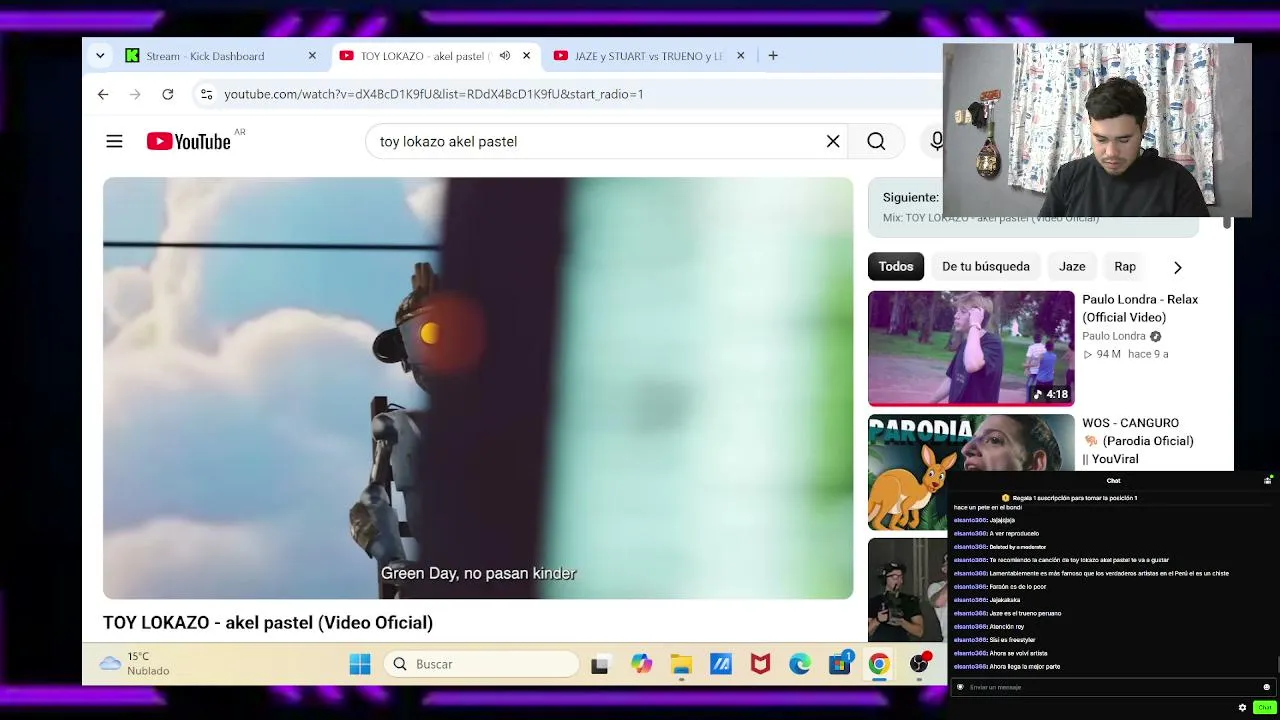This screenshot has height=720, width=1280.
Task: Mute the TOY LOKAZO tab audio icon
Action: tap(505, 56)
